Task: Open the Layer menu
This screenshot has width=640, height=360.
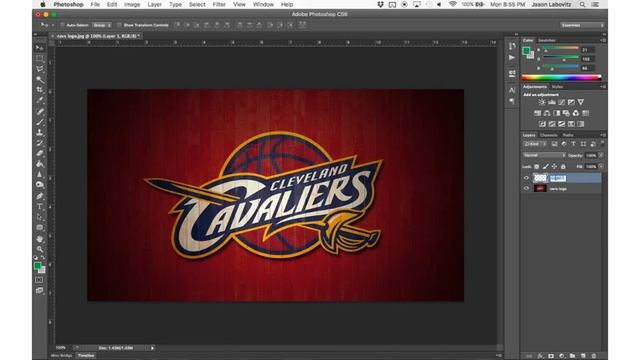Action: tap(154, 4)
